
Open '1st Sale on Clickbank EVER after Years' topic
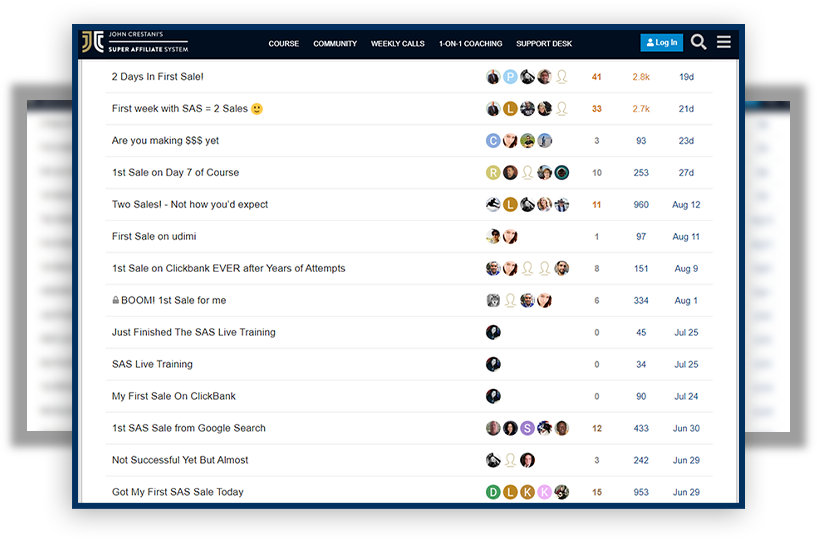point(228,268)
